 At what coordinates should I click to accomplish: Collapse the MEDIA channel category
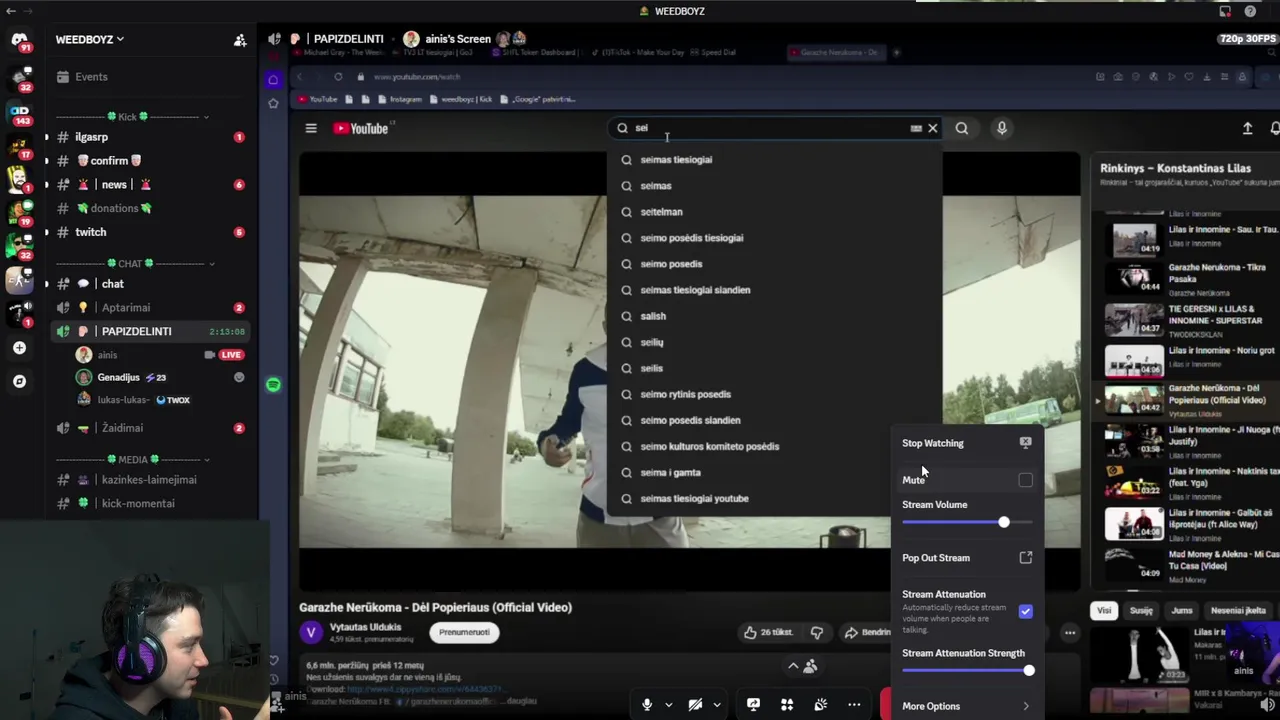[x=132, y=460]
